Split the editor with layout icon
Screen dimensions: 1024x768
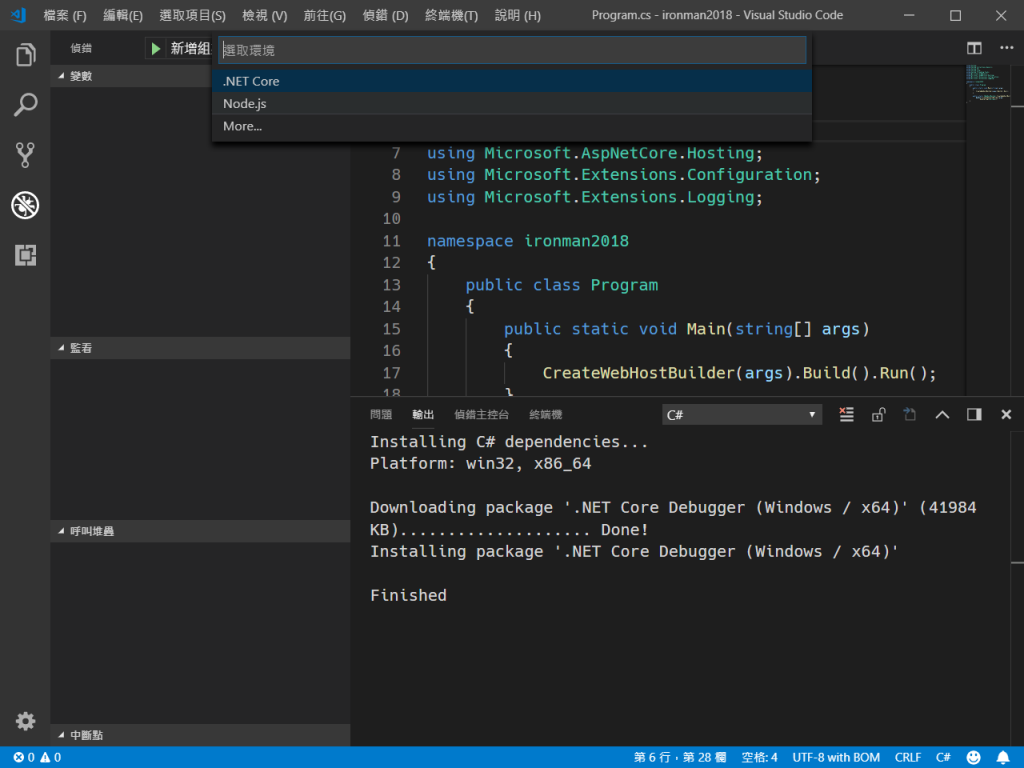974,48
